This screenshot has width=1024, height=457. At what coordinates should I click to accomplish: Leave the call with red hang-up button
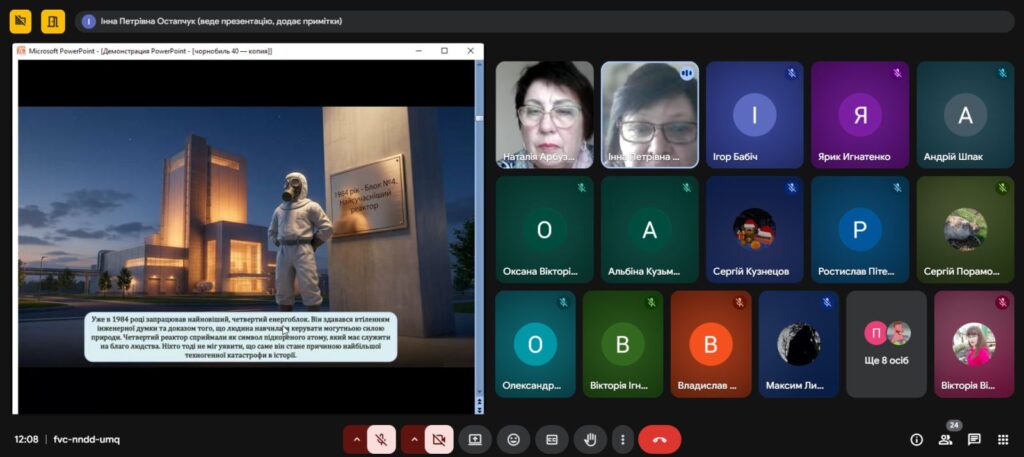659,439
